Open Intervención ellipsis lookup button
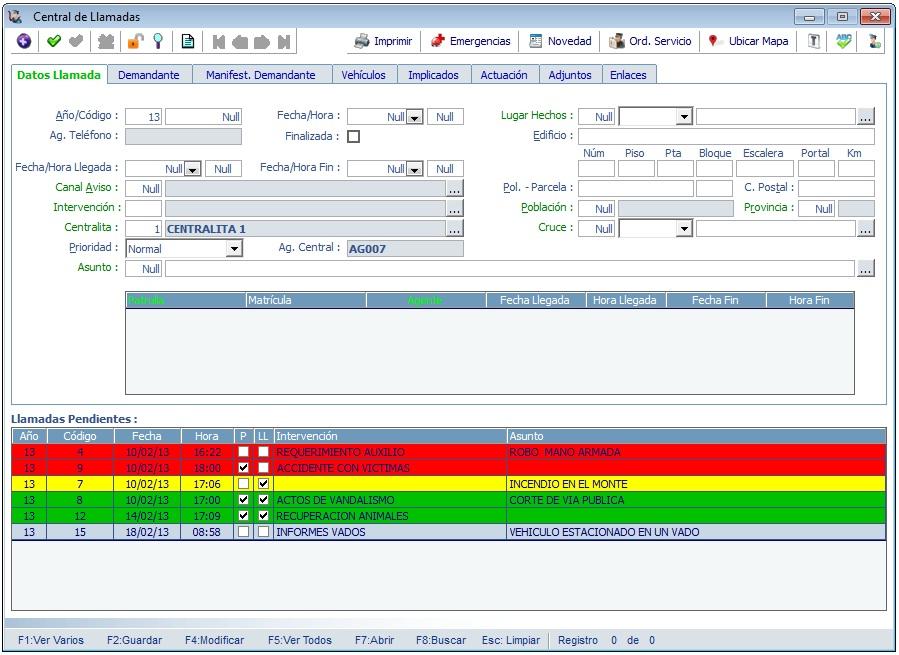Image resolution: width=899 pixels, height=655 pixels. tap(455, 209)
